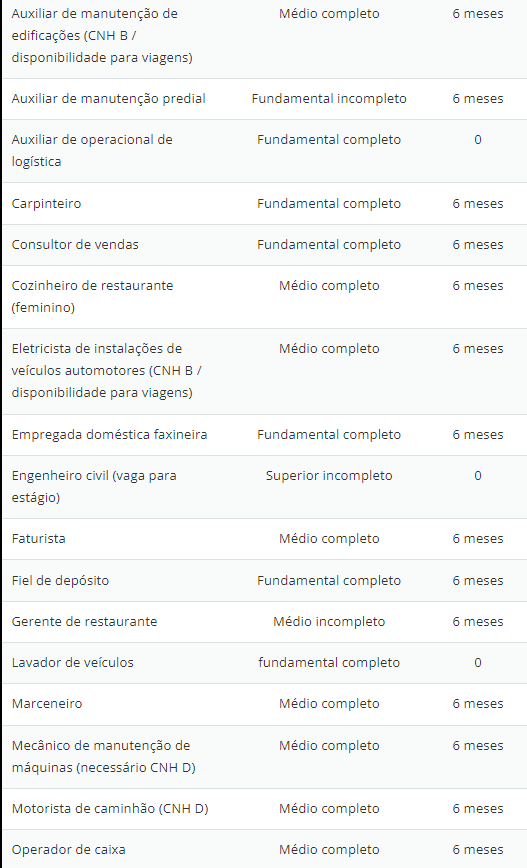Click Médio incompleto education cell

[x=329, y=622]
